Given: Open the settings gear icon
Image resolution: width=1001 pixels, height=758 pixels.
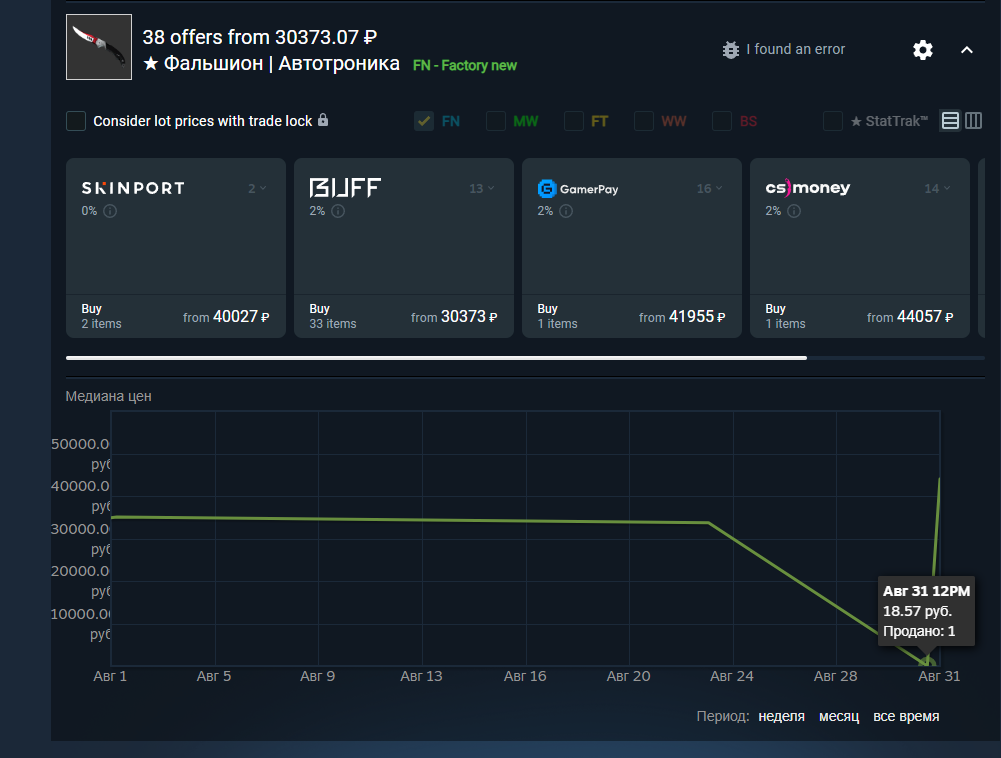Looking at the screenshot, I should pos(922,50).
